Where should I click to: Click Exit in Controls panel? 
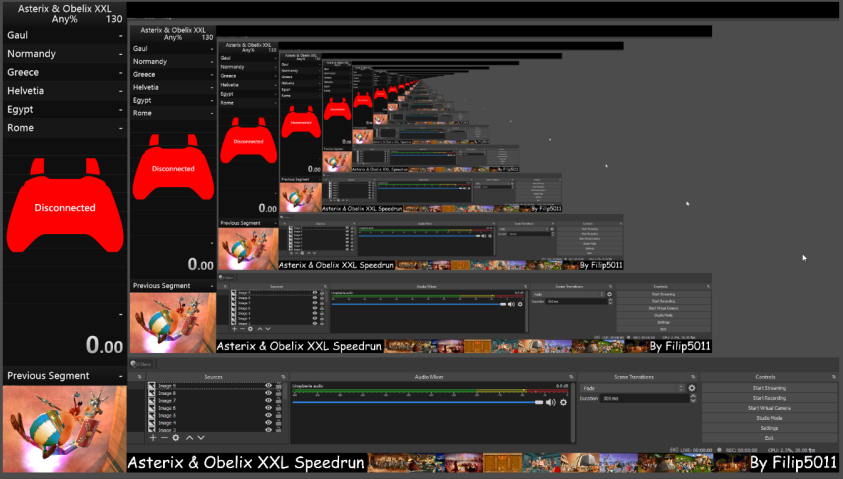click(x=769, y=438)
